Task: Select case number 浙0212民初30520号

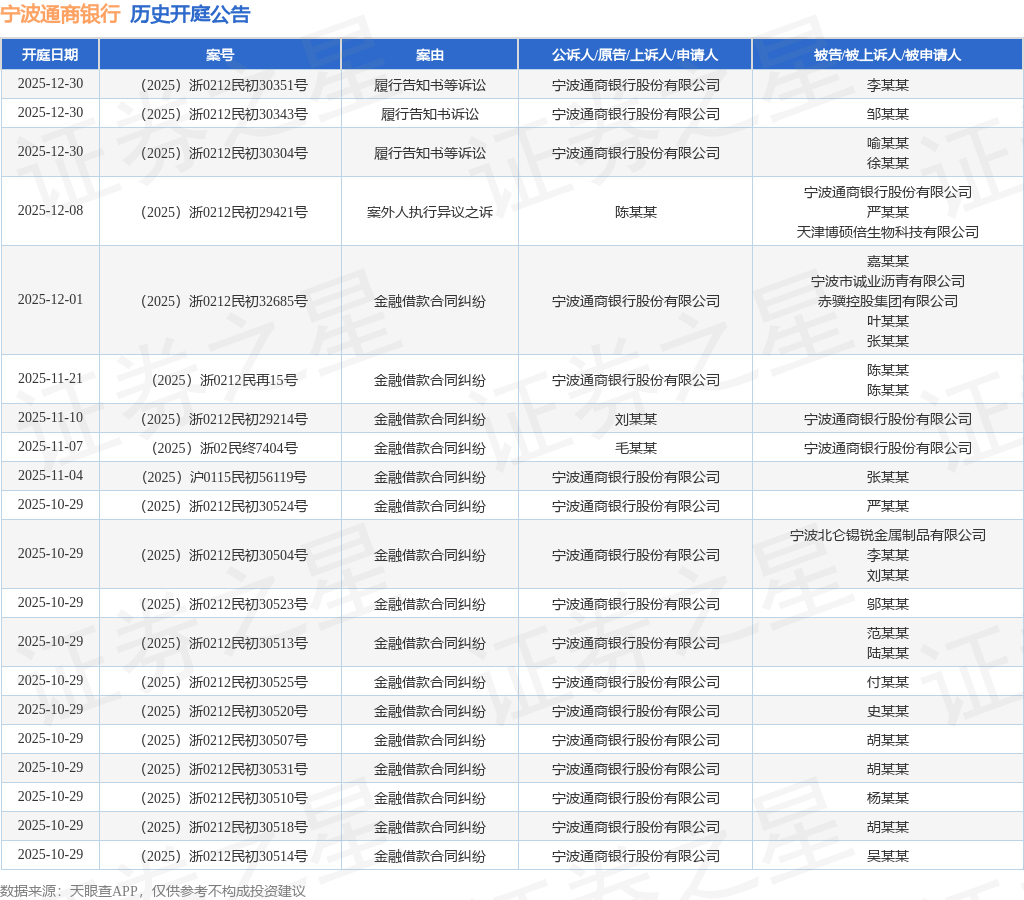Action: click(224, 711)
